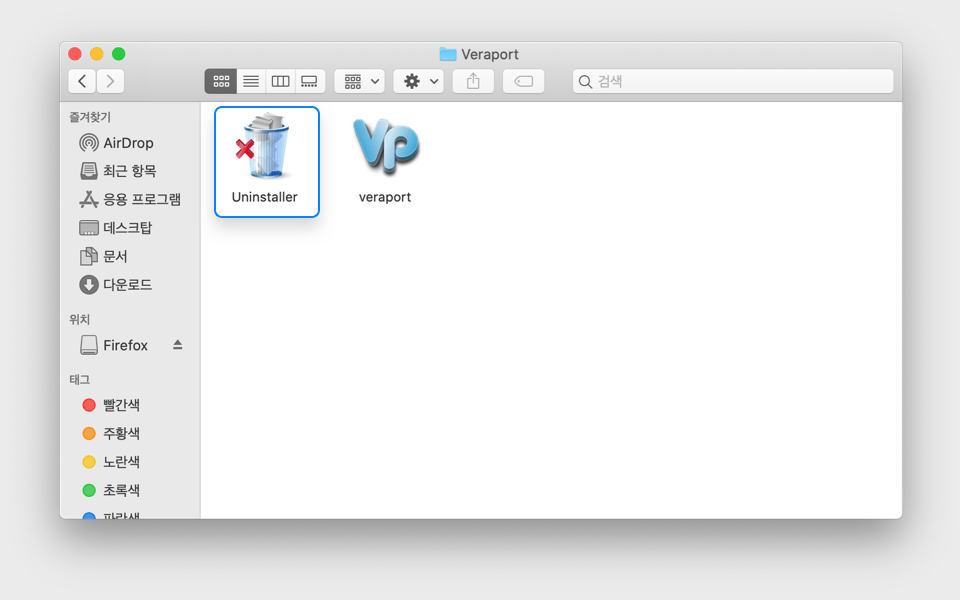
Task: Eject the Firefox disk image
Action: (x=178, y=345)
